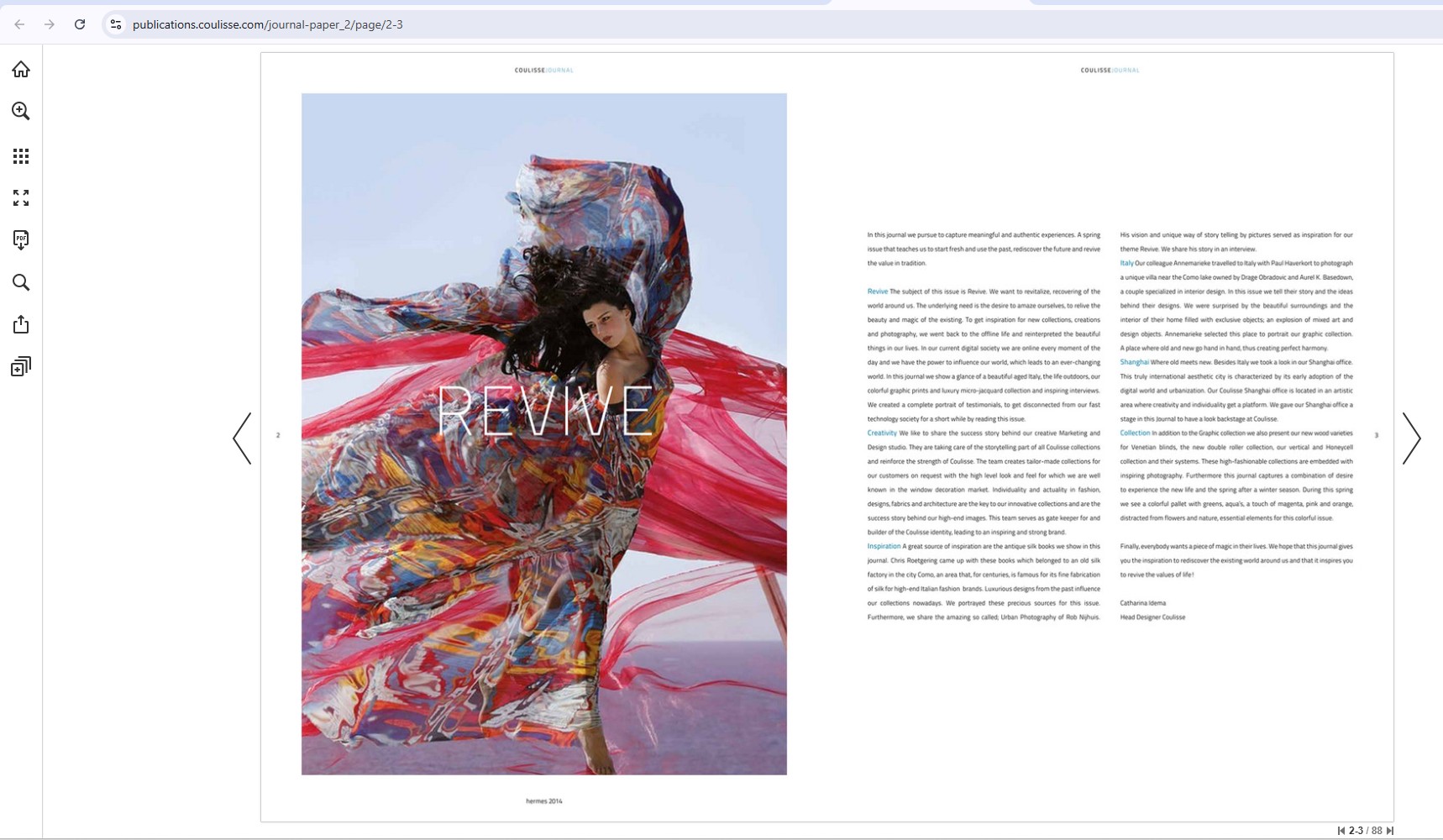Download the publication as PDF

tap(21, 240)
